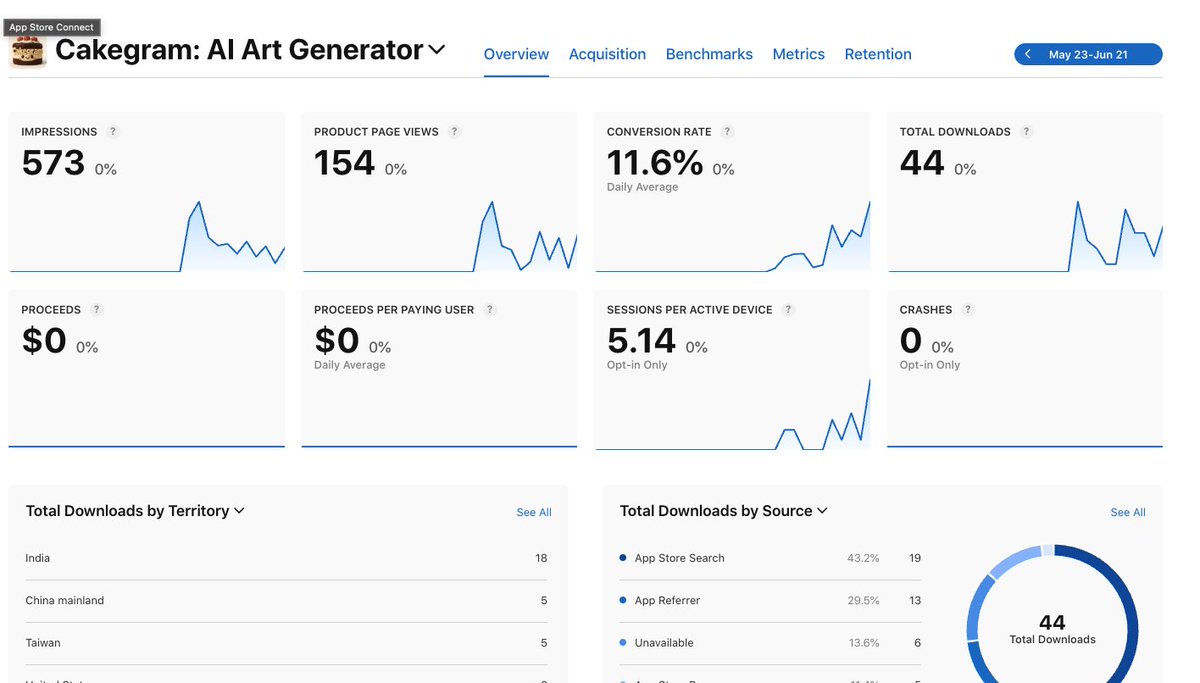Click the 43.2% search percentage

click(863, 558)
